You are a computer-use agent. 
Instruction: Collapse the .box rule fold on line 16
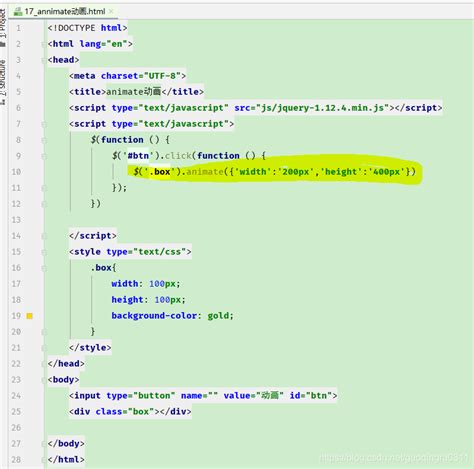44,268
